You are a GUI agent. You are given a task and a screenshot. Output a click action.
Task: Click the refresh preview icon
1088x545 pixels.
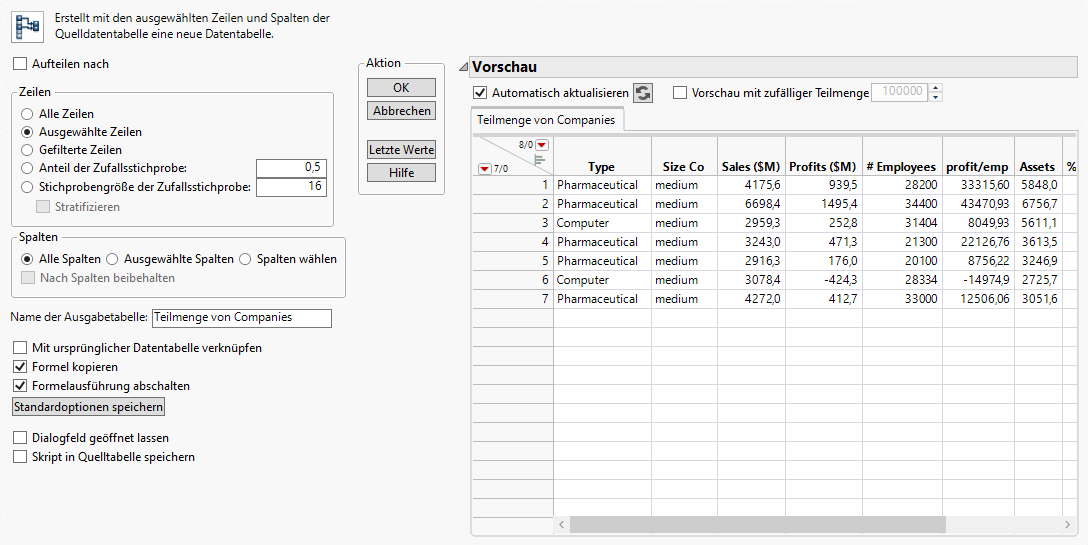tap(643, 93)
